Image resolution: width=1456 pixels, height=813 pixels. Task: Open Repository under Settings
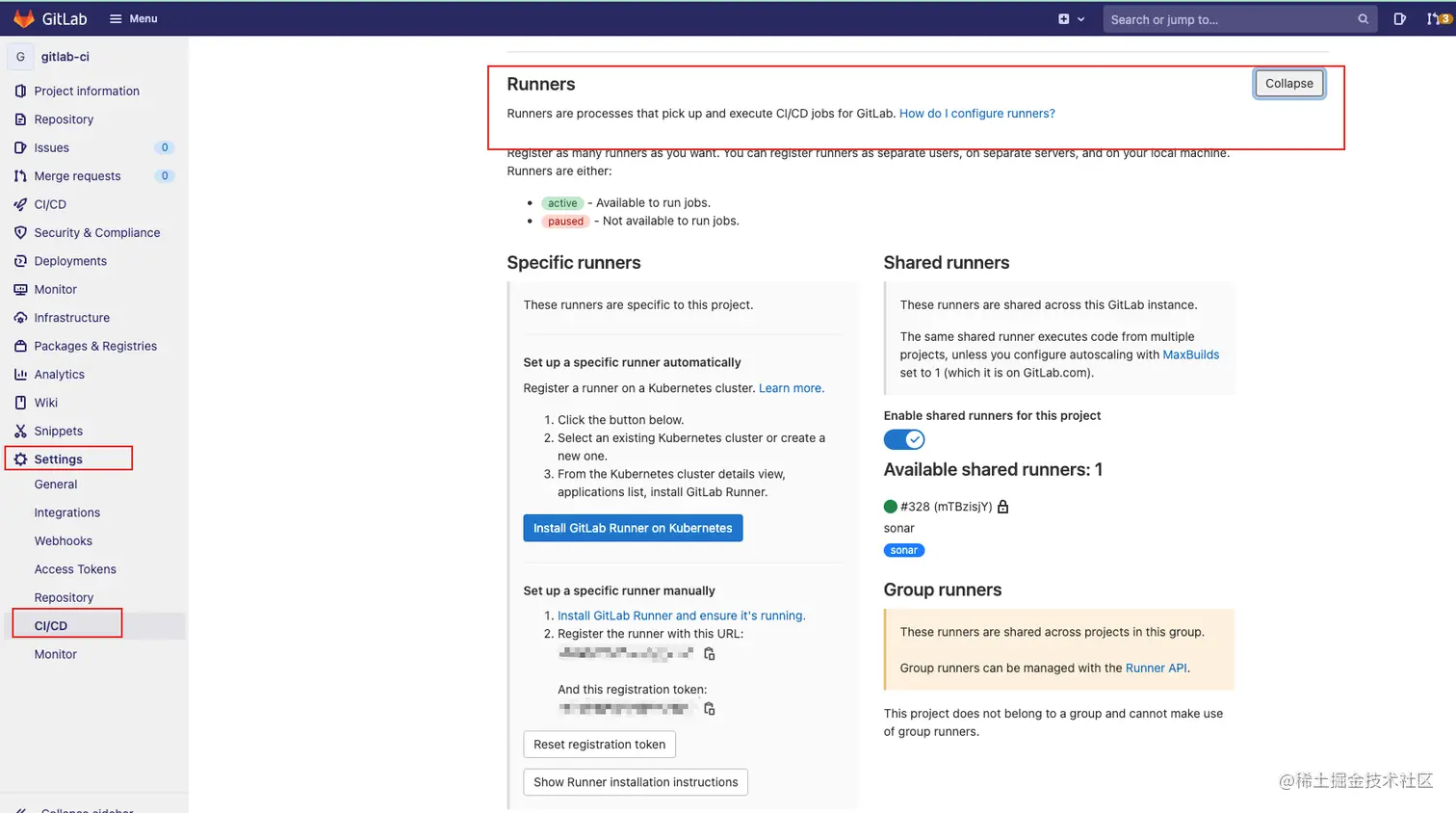coord(64,597)
